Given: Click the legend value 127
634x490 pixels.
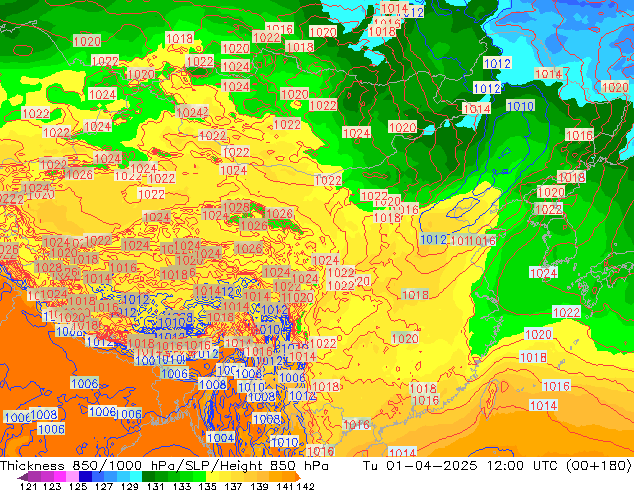Looking at the screenshot, I should pyautogui.click(x=104, y=486).
